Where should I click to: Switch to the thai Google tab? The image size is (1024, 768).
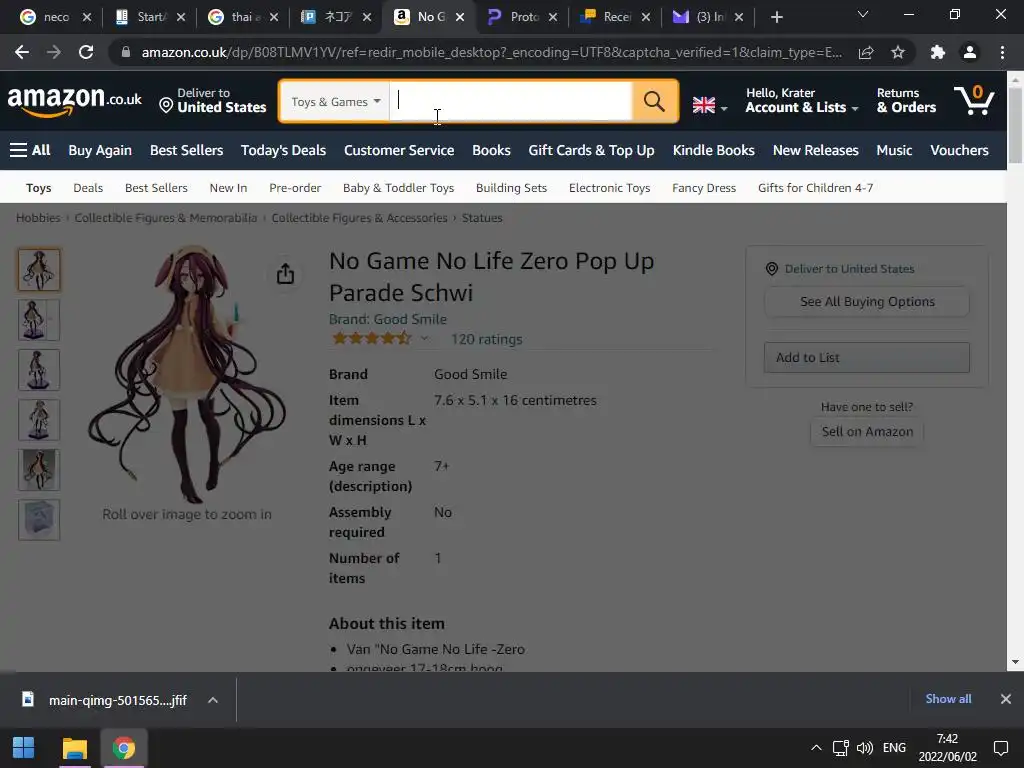(244, 17)
